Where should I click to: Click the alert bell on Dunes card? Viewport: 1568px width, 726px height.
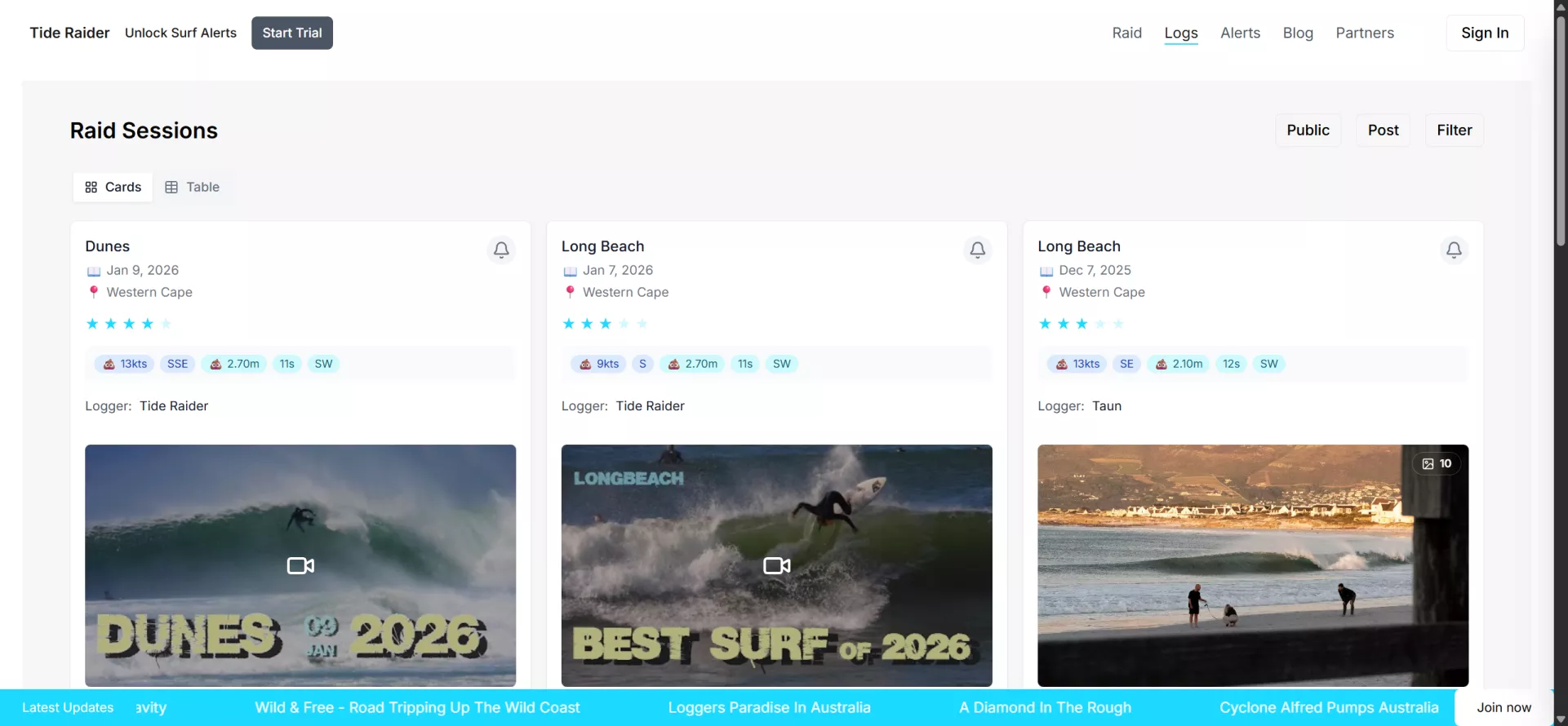point(501,250)
